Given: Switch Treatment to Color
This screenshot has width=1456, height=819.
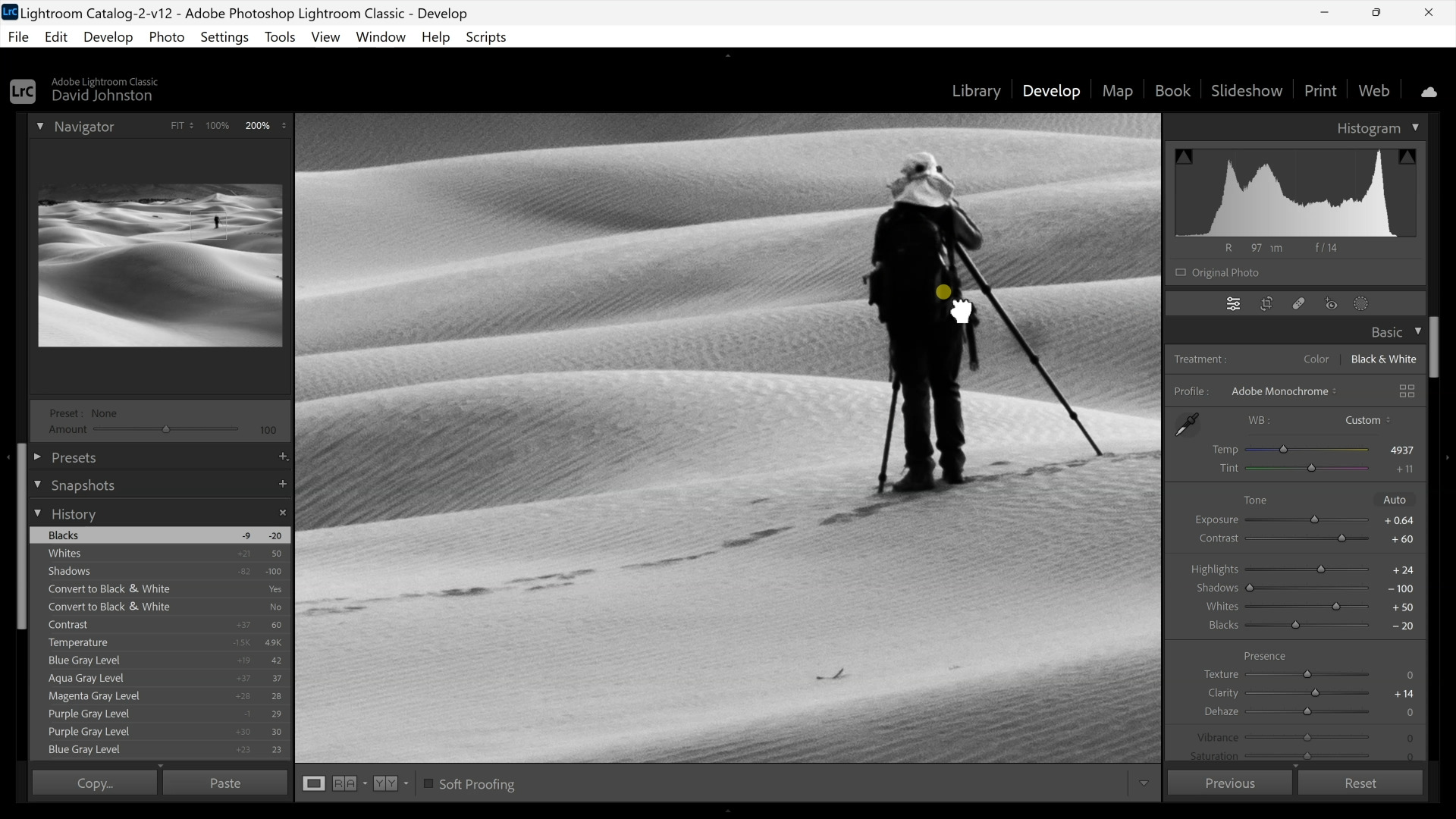Looking at the screenshot, I should (1316, 359).
